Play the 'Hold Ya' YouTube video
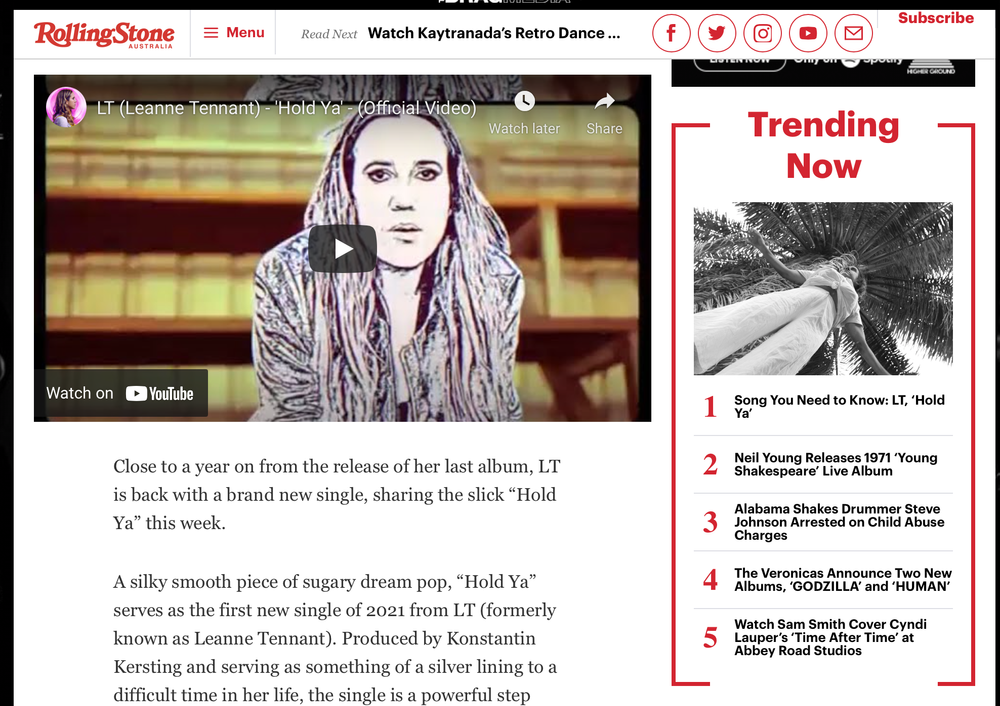 342,249
